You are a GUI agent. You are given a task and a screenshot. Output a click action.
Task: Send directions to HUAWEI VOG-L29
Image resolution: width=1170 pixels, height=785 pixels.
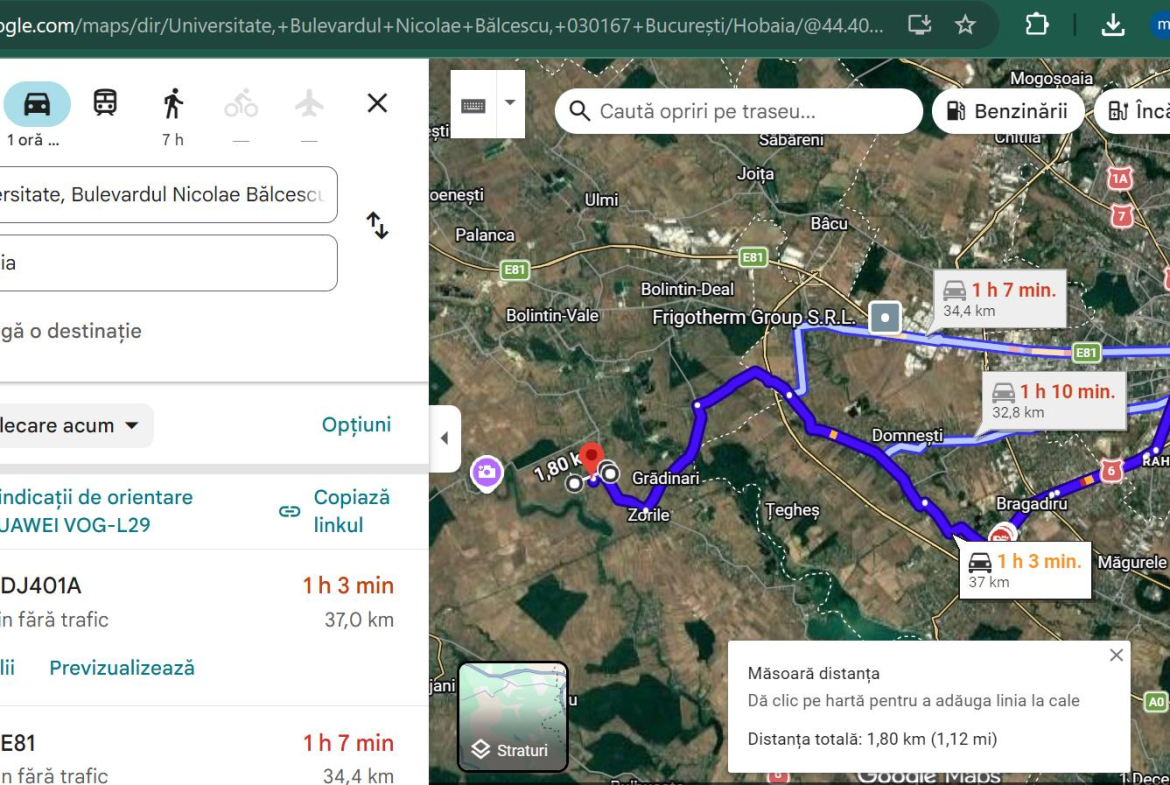click(x=96, y=511)
